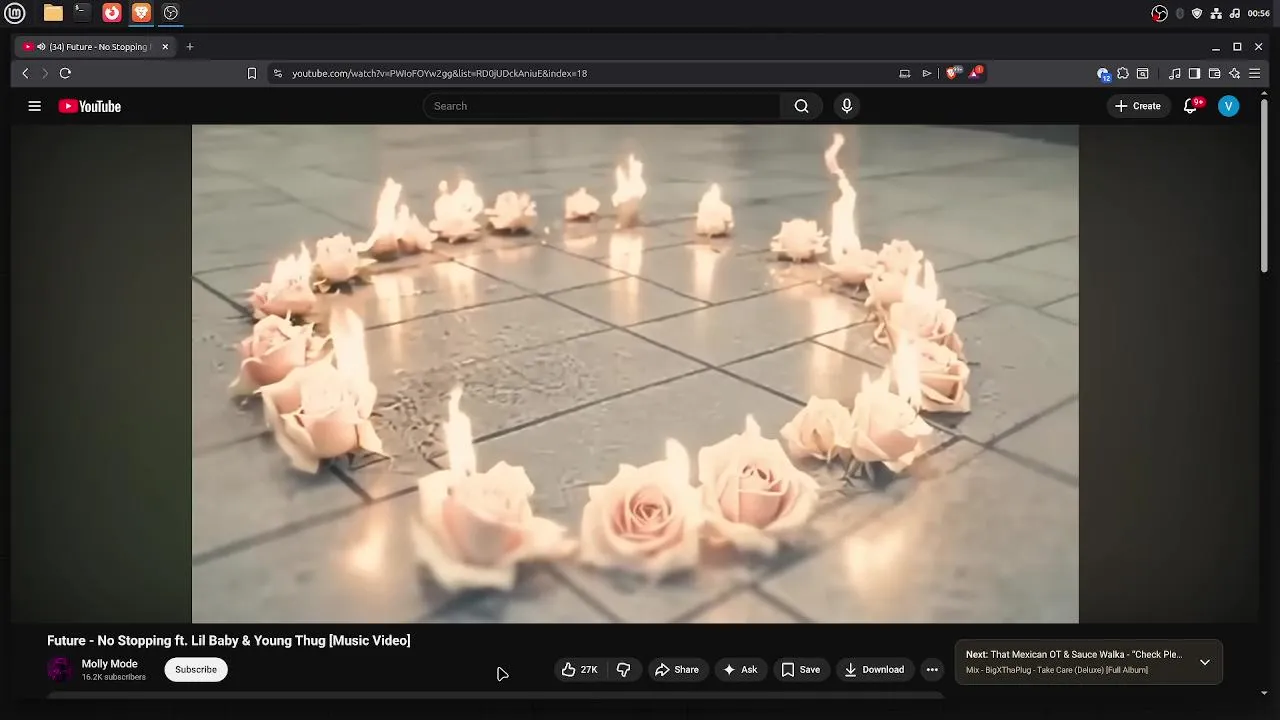Click the system clock showing 00:56
The width and height of the screenshot is (1280, 720).
tap(1259, 13)
